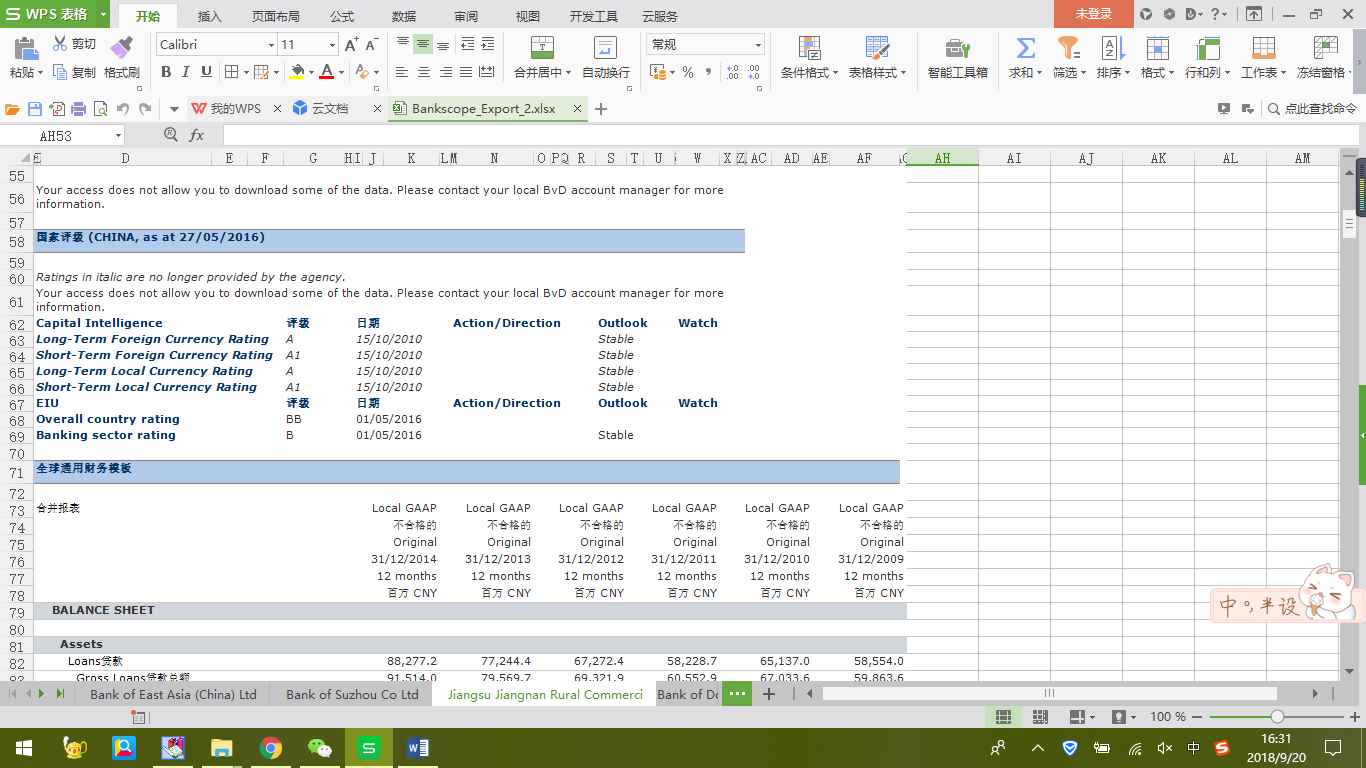Open the number format (常规) dropdown
The height and width of the screenshot is (768, 1366).
[x=758, y=45]
